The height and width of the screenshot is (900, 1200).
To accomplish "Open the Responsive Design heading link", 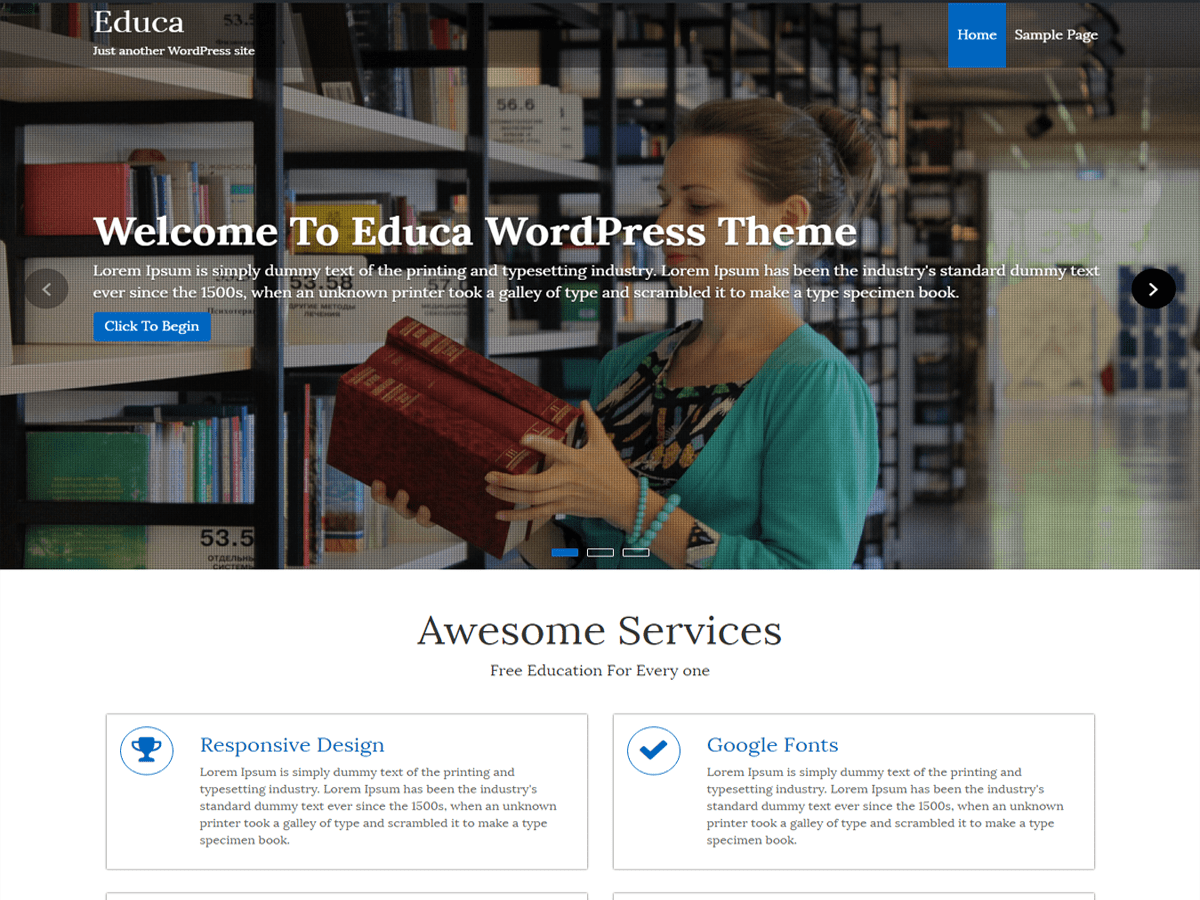I will [x=292, y=745].
